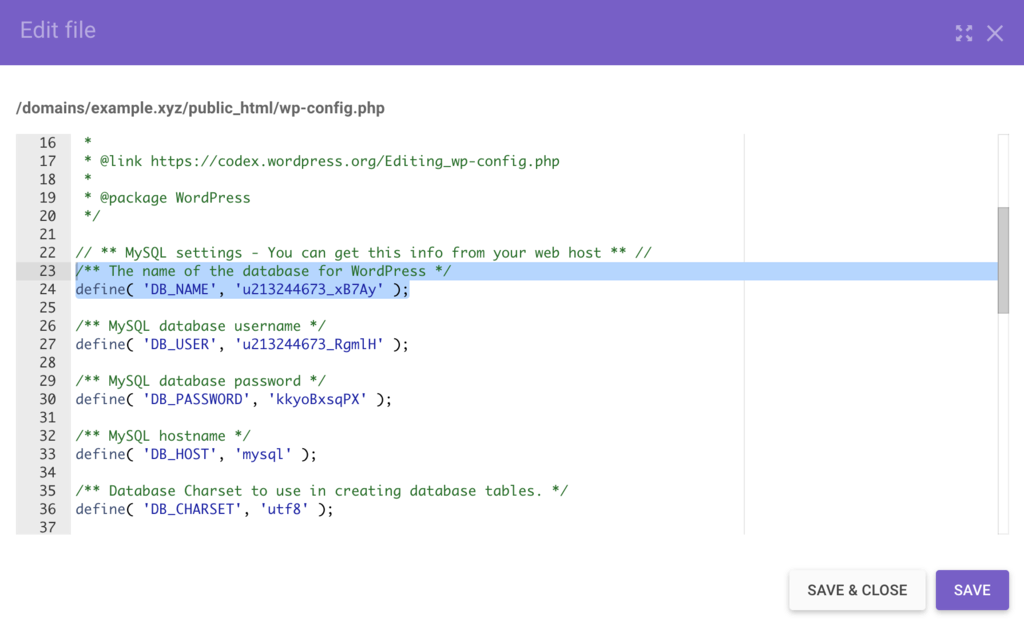The width and height of the screenshot is (1024, 625).
Task: Click 'The name of the database' comment
Action: pyautogui.click(x=263, y=271)
